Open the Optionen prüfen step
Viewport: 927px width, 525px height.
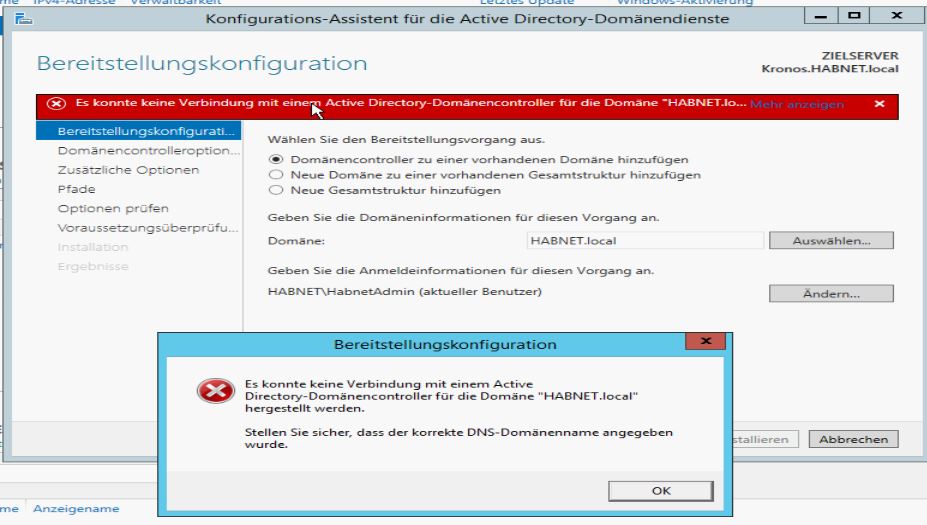(113, 209)
